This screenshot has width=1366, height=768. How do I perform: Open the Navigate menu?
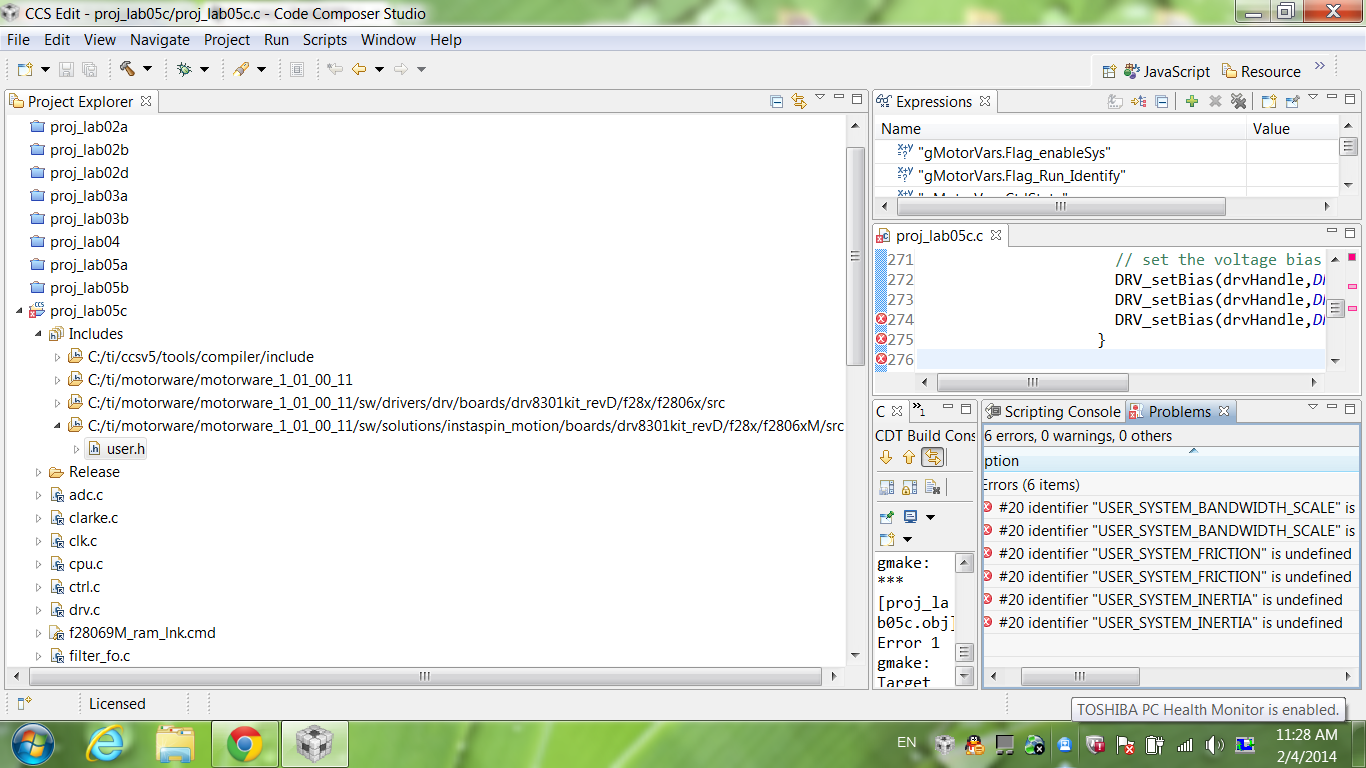click(x=160, y=40)
